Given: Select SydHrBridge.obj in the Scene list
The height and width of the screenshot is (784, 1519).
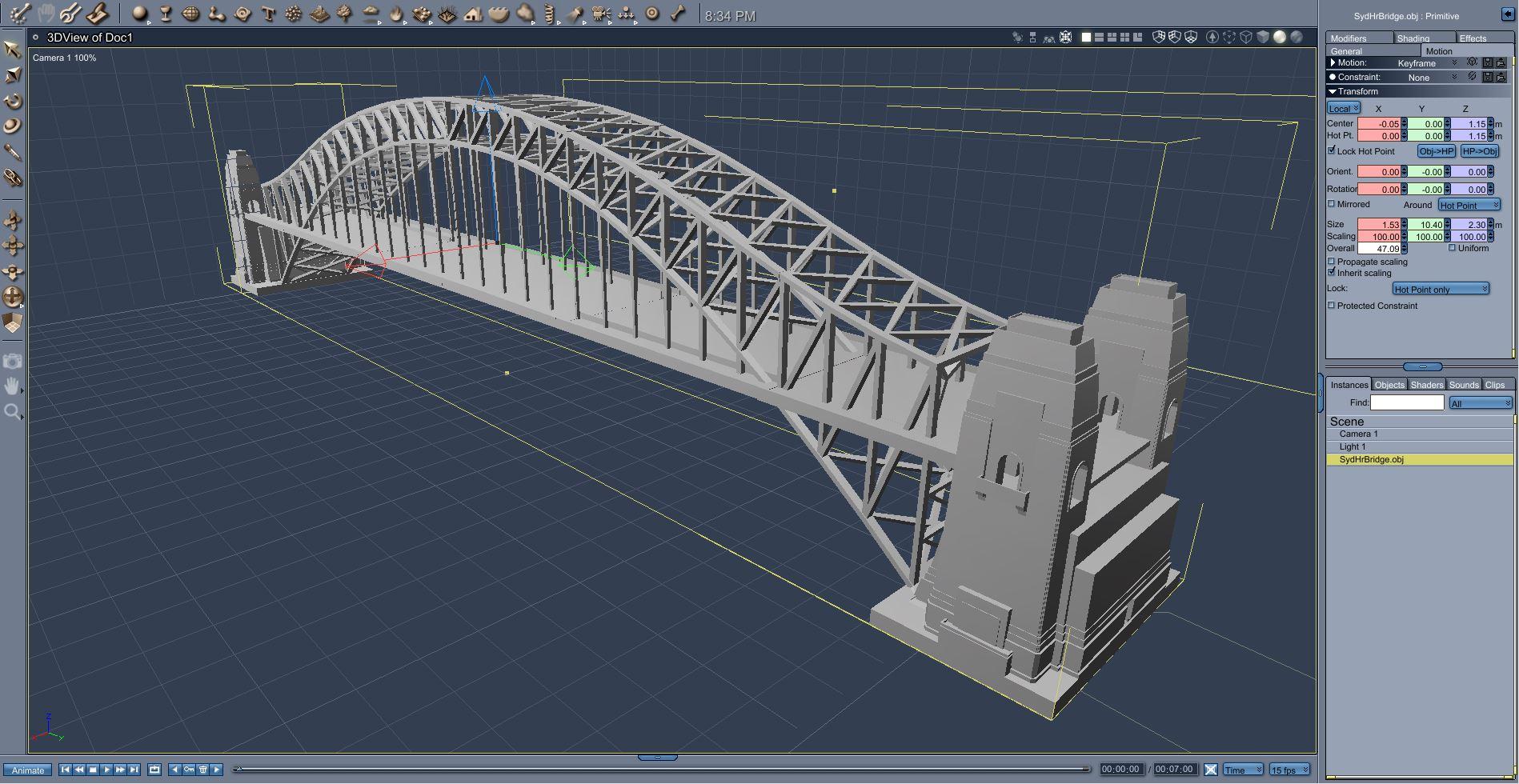Looking at the screenshot, I should coord(1420,460).
